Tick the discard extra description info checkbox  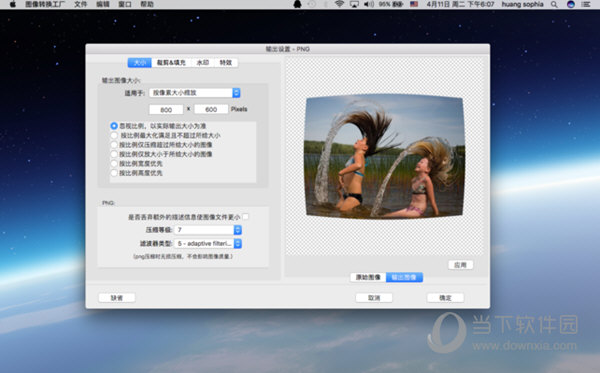[245, 217]
